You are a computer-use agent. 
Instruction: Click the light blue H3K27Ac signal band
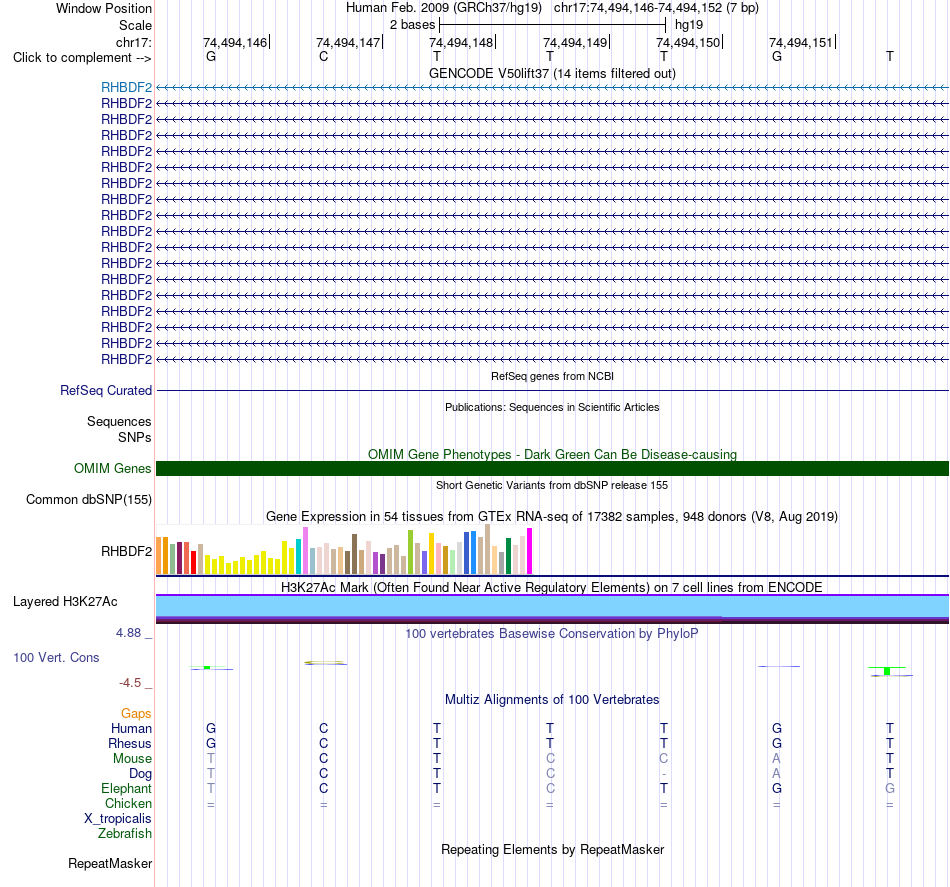[552, 606]
